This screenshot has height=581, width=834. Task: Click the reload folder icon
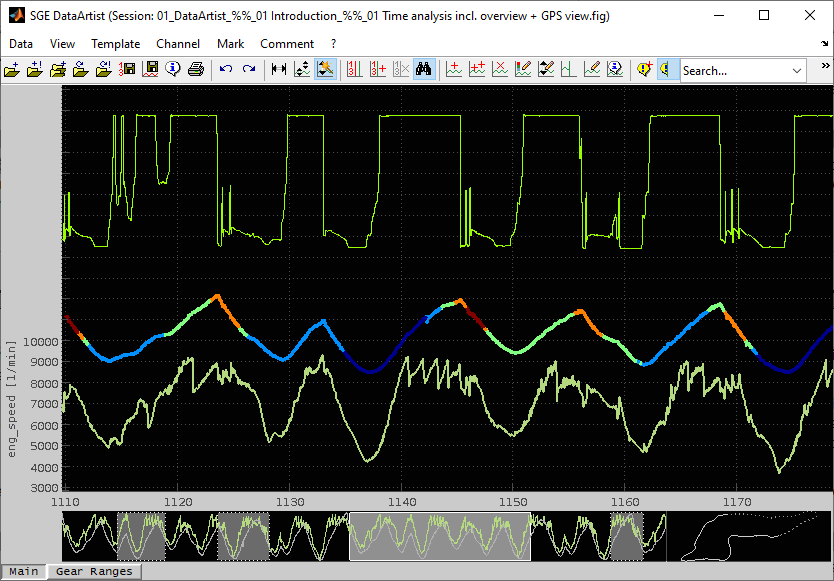pos(81,69)
